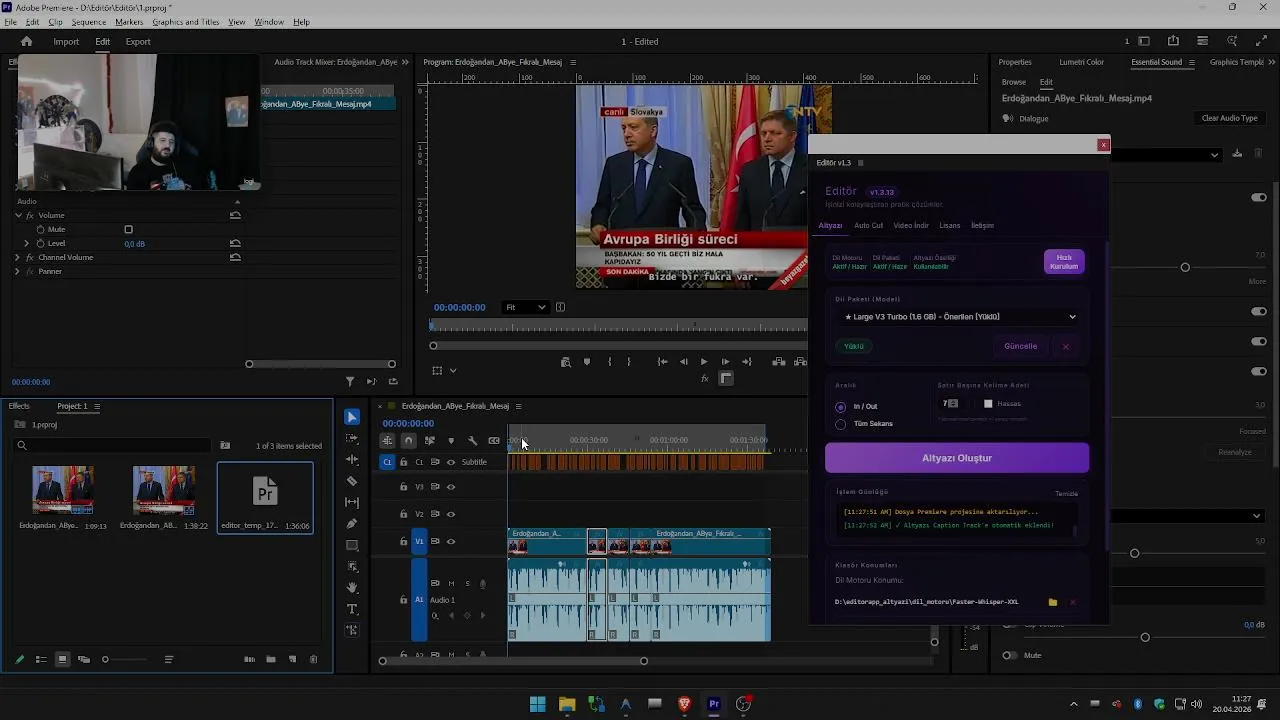Add marker from Program monitor controls

(x=587, y=362)
